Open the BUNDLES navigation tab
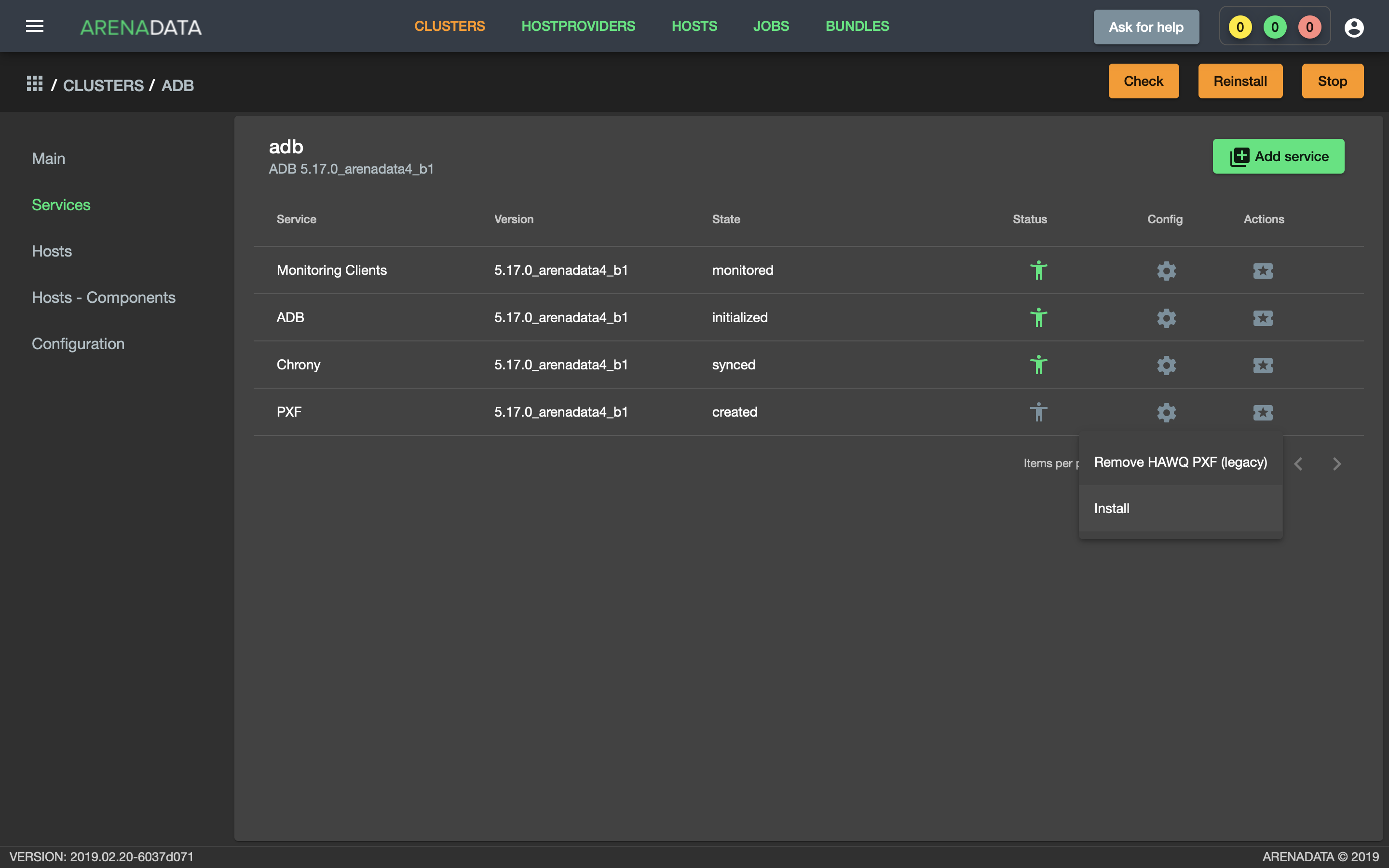Image resolution: width=1389 pixels, height=868 pixels. pos(857,27)
